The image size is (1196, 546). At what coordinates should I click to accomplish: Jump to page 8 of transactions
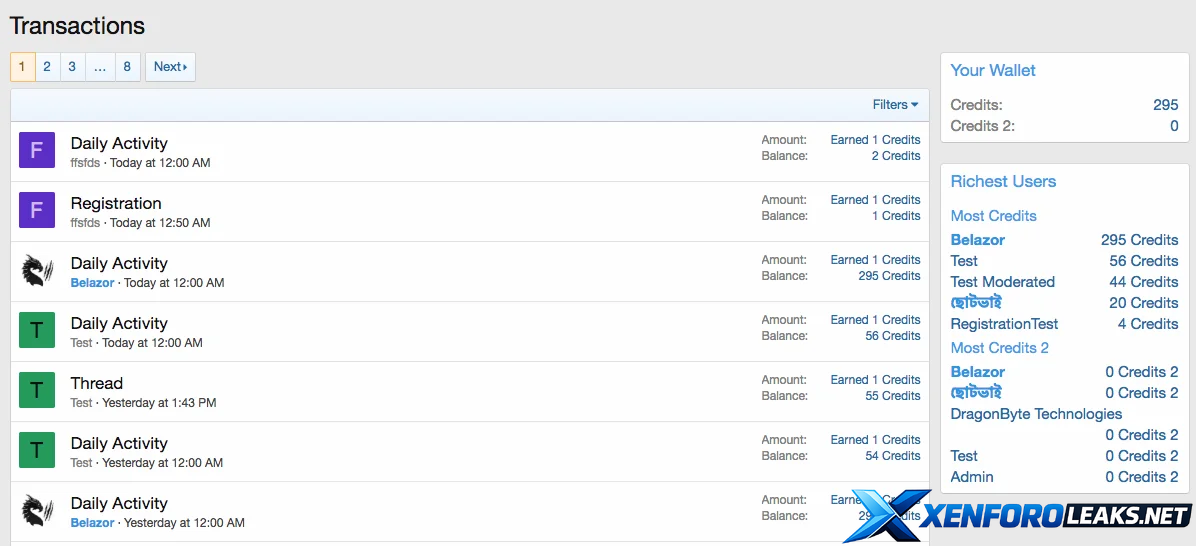127,67
